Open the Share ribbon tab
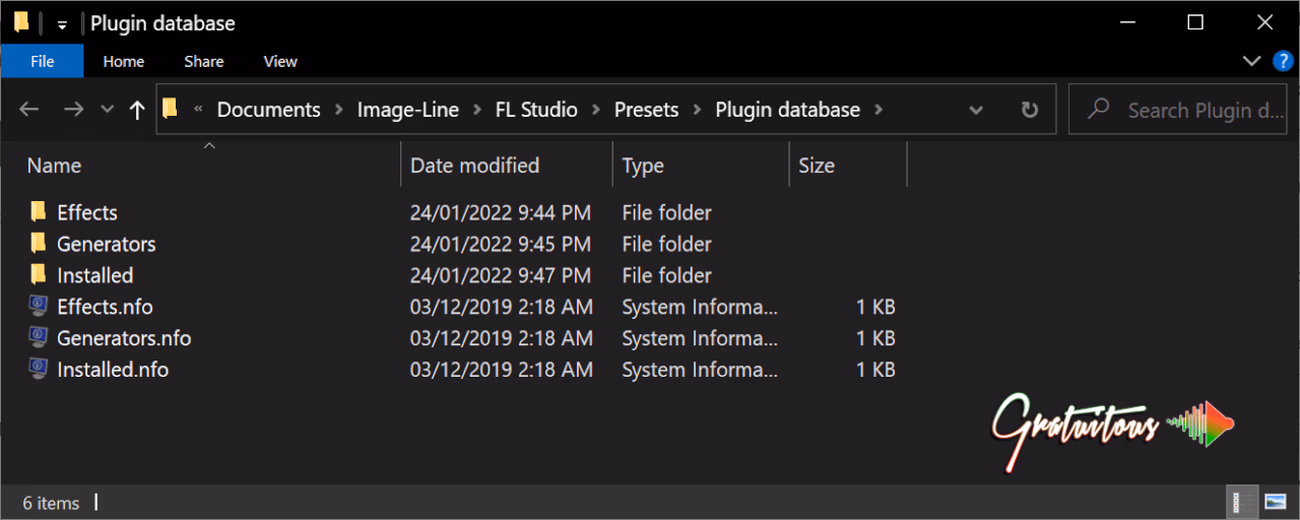This screenshot has height=520, width=1300. tap(204, 61)
